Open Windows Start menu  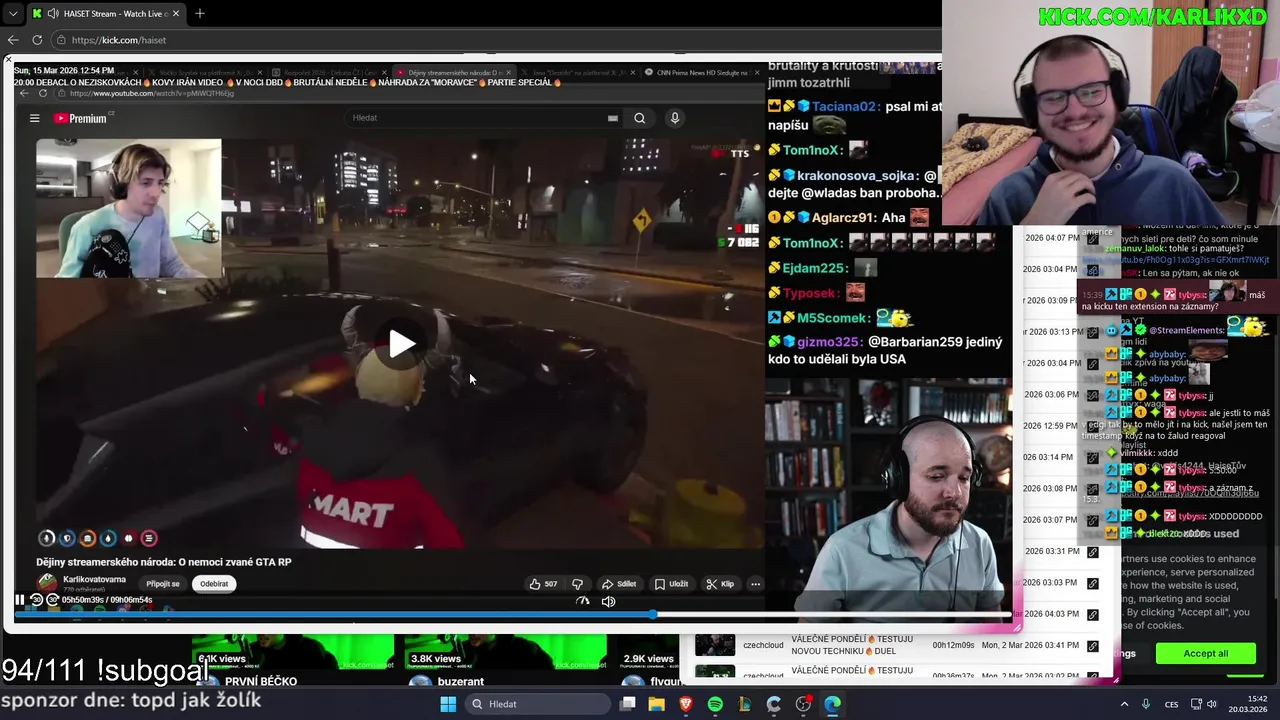(448, 704)
